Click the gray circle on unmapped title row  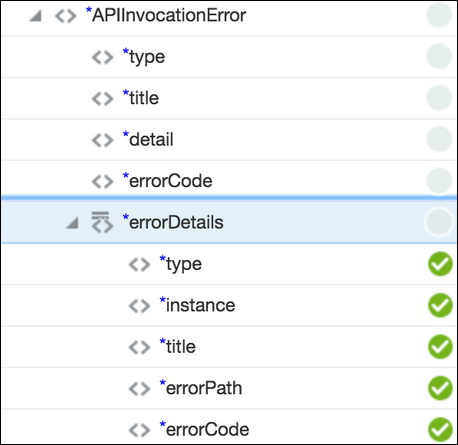coord(439,98)
